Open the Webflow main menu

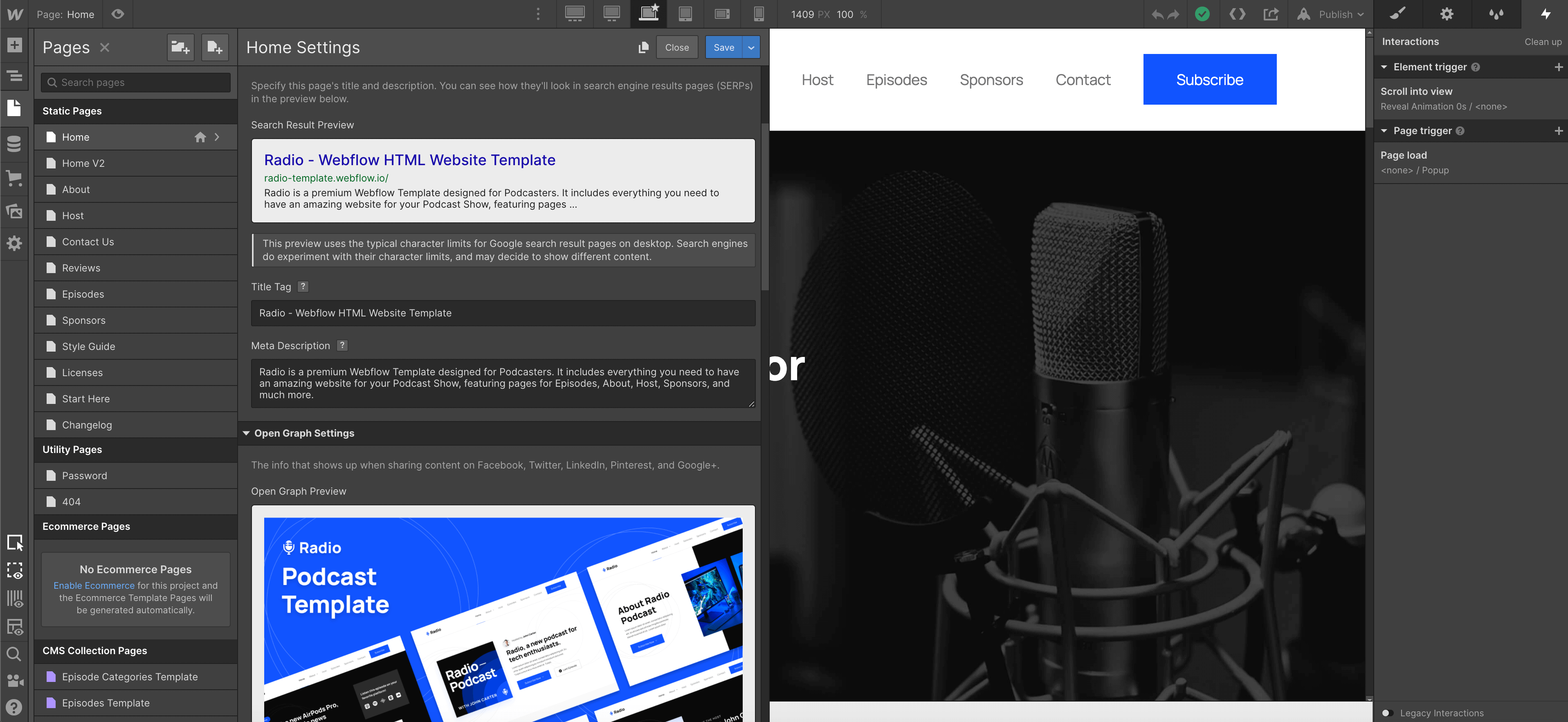[x=15, y=14]
